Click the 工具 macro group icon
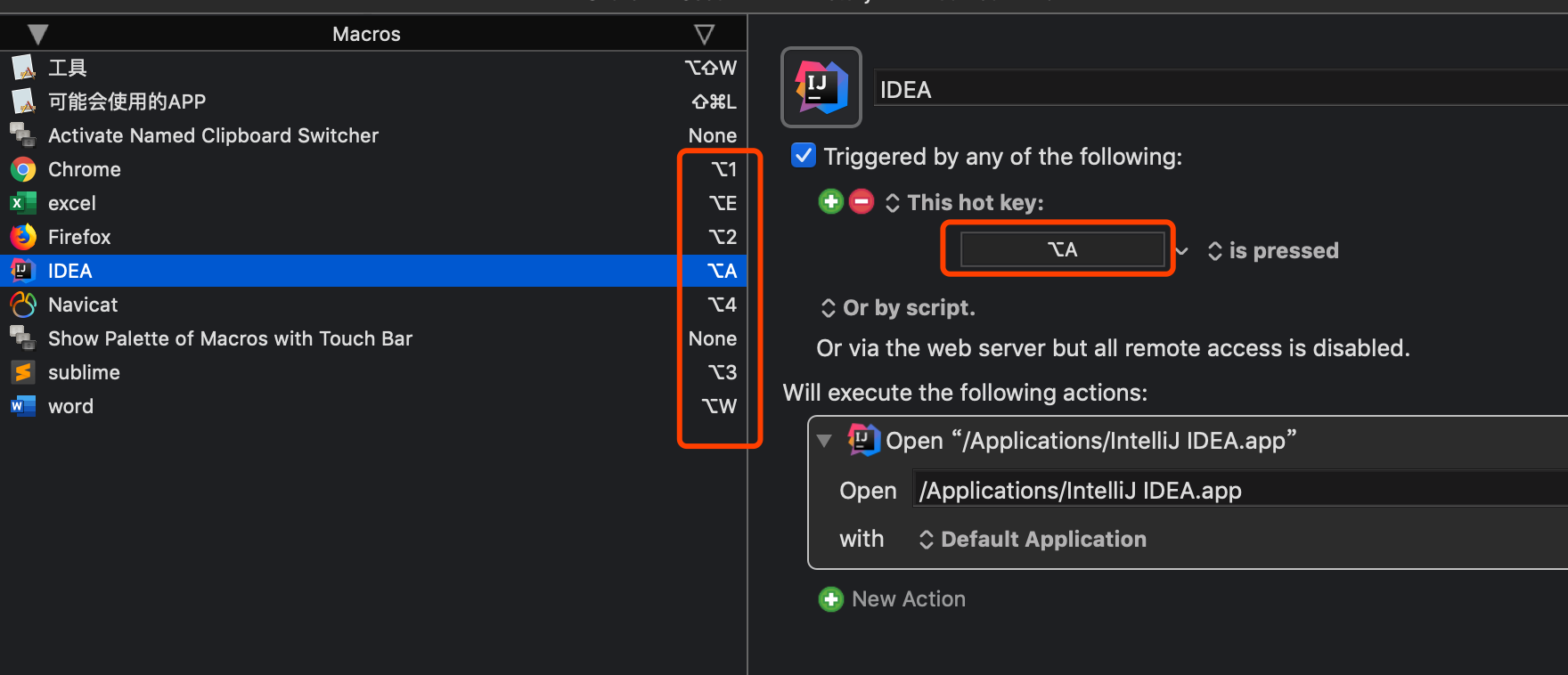Screen dimensions: 1568x675 (x=23, y=68)
